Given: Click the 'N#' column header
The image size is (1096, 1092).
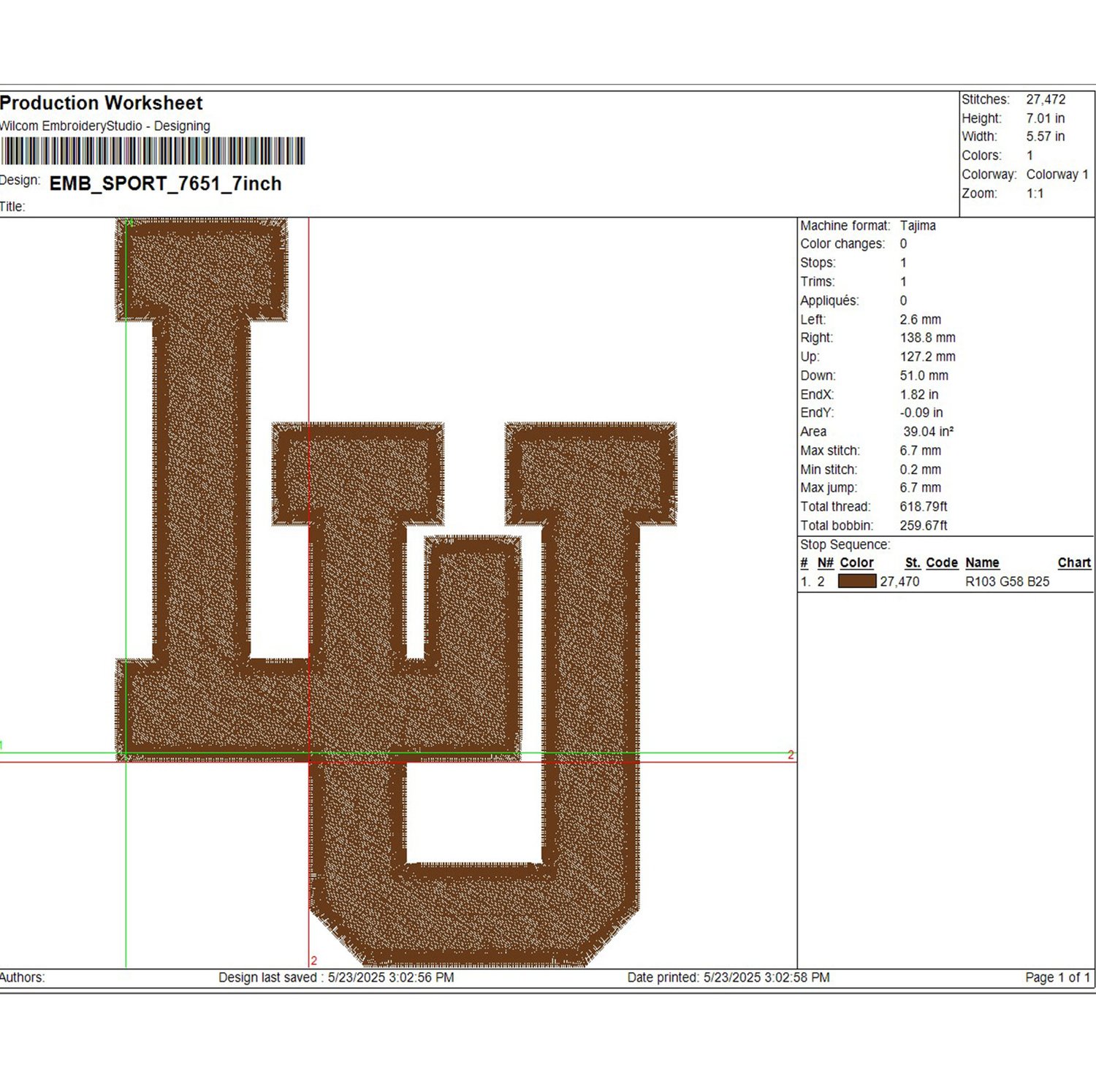Looking at the screenshot, I should (x=826, y=563).
